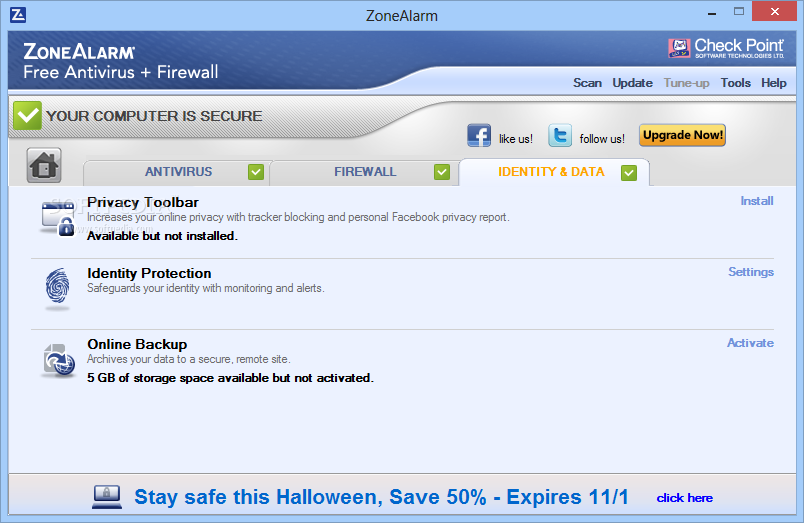The image size is (804, 523).
Task: Click the ZoneAlarm Z titlebar icon
Action: pyautogui.click(x=18, y=15)
